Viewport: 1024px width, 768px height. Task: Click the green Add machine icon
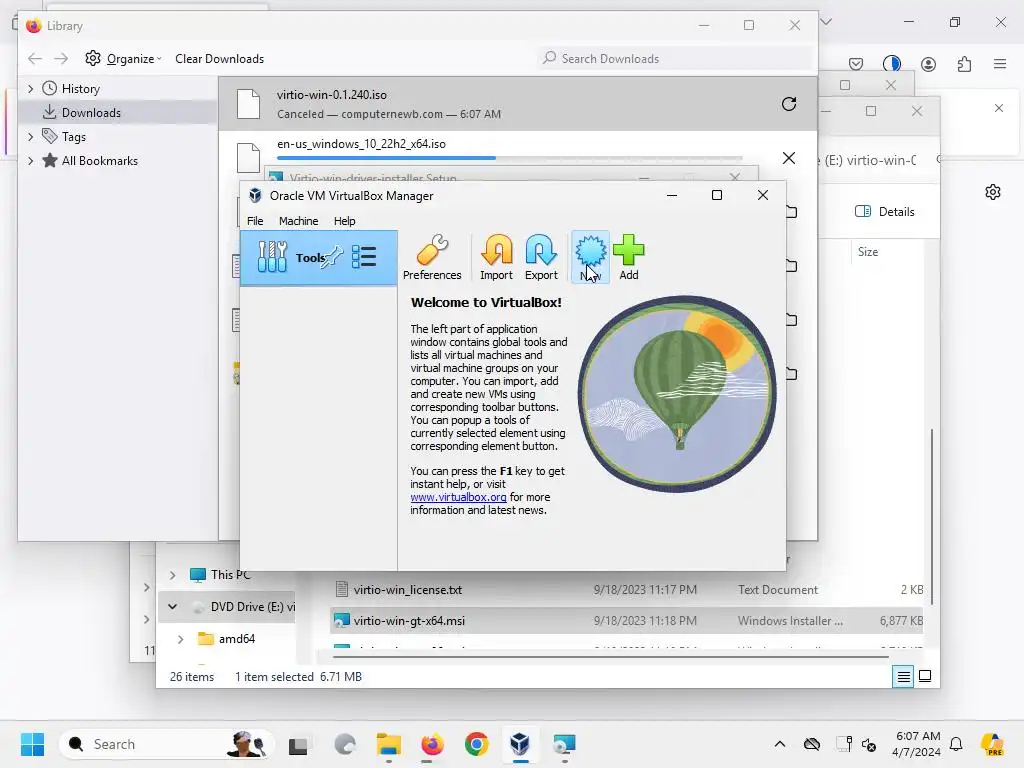point(628,257)
